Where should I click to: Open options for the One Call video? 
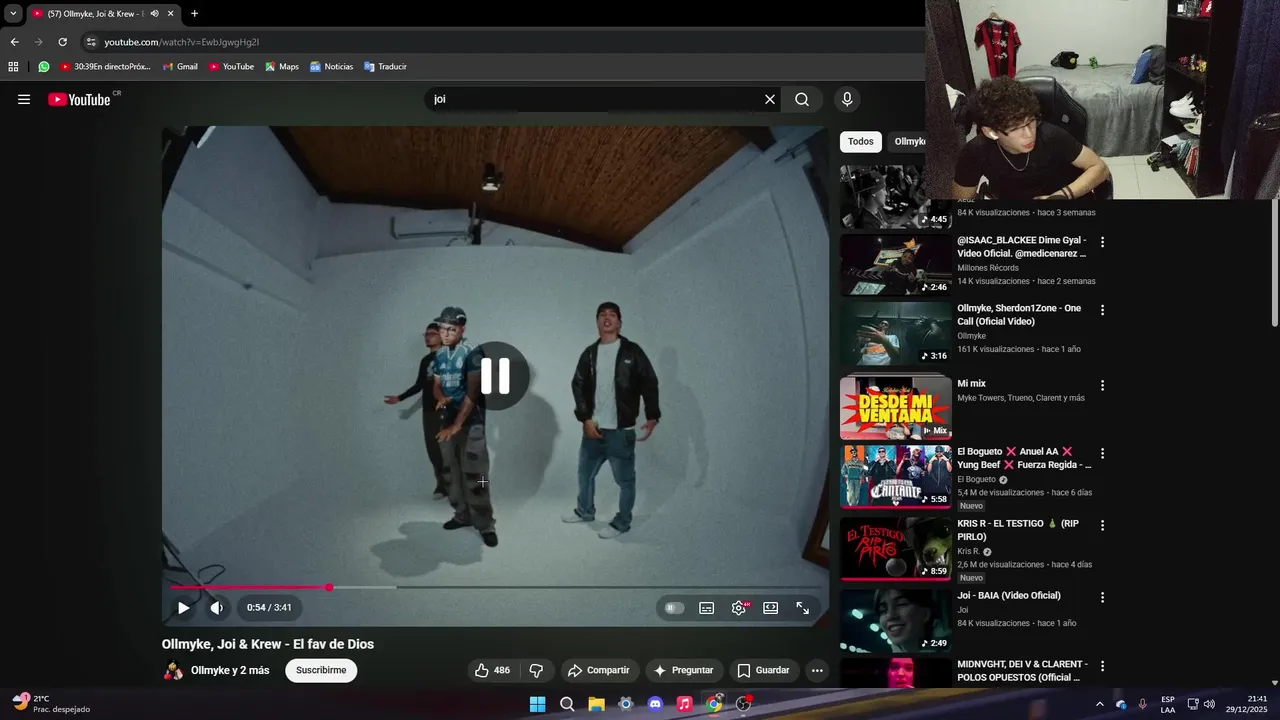coord(1103,310)
